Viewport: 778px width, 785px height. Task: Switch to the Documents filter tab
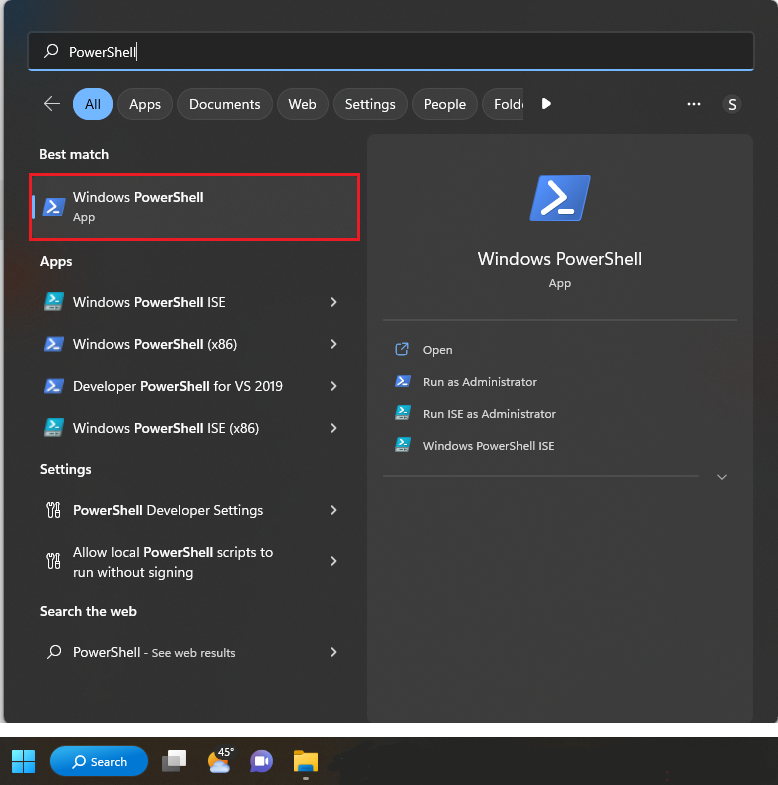tap(224, 104)
